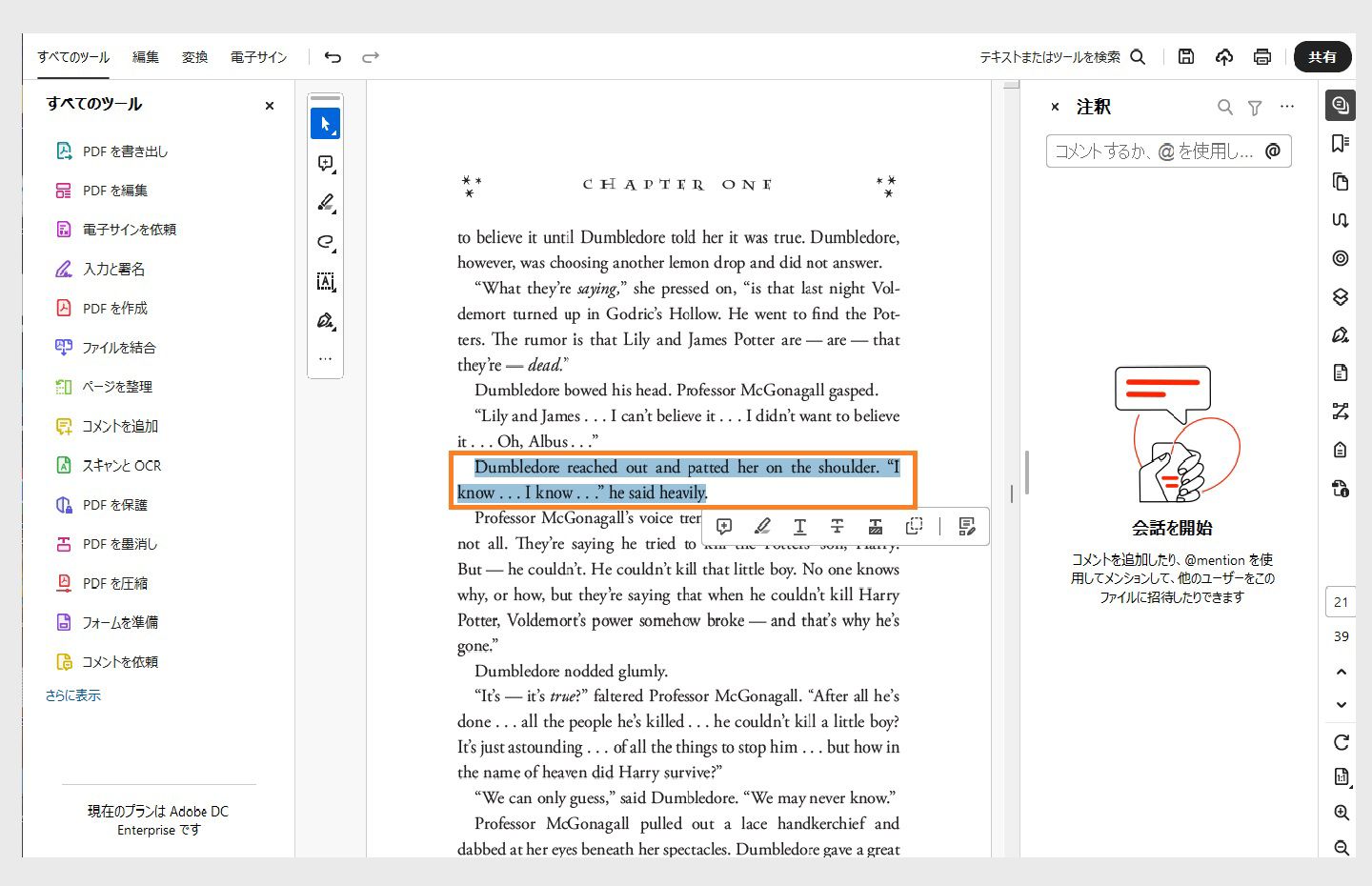Screen dimensions: 1372x886
Task: Zoom out of the page
Action: pyautogui.click(x=1342, y=848)
